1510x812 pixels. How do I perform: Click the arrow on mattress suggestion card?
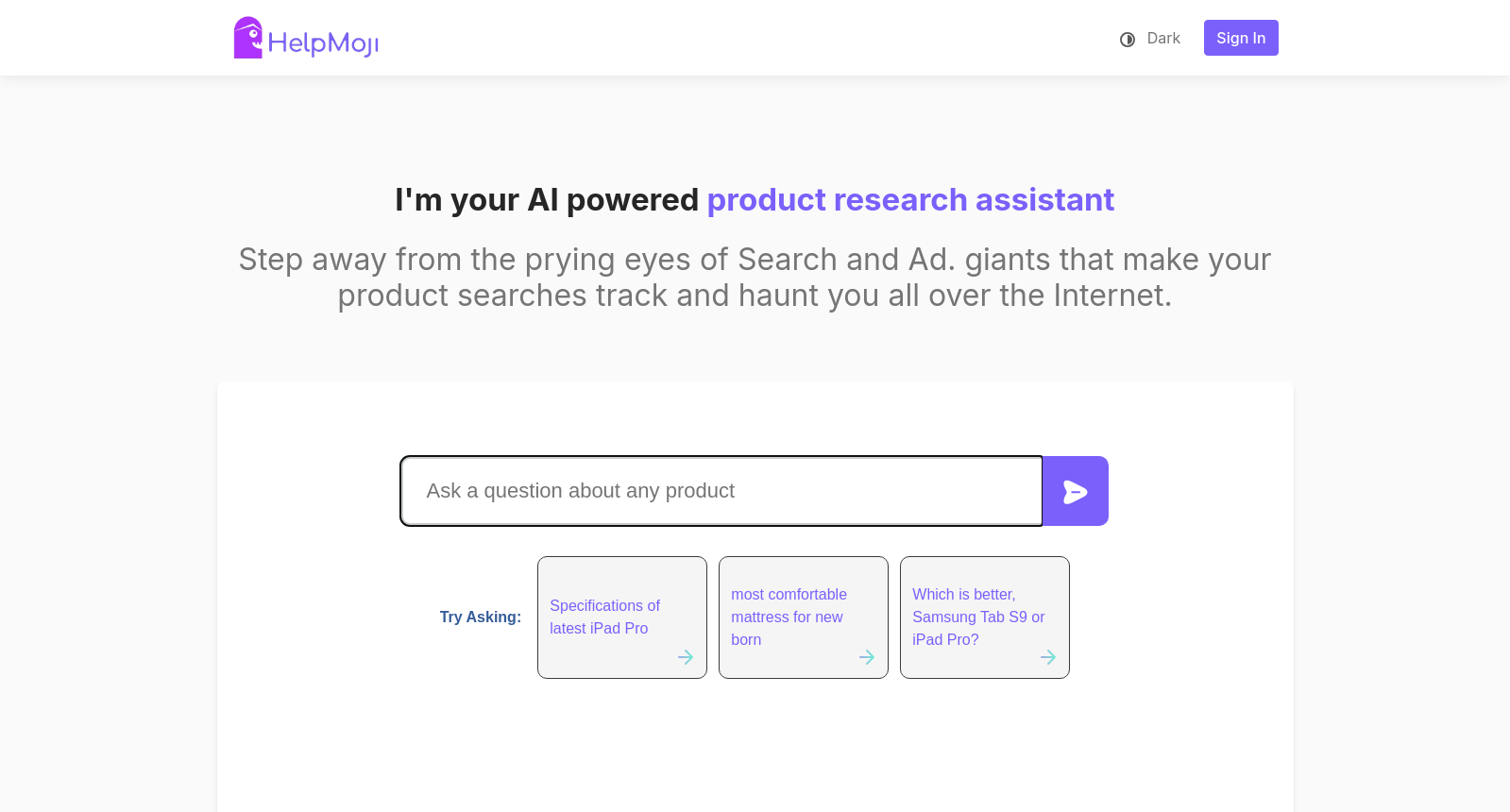coord(867,657)
